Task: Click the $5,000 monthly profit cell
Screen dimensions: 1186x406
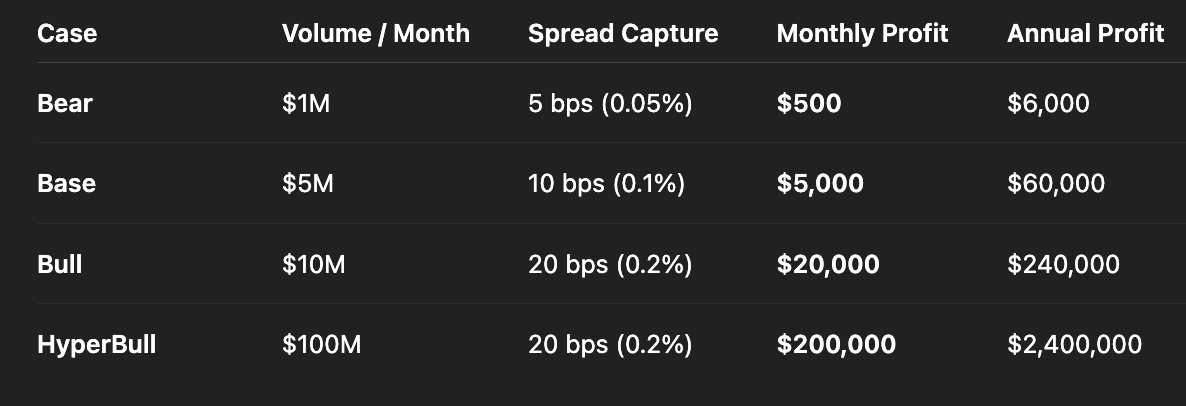Action: click(820, 184)
